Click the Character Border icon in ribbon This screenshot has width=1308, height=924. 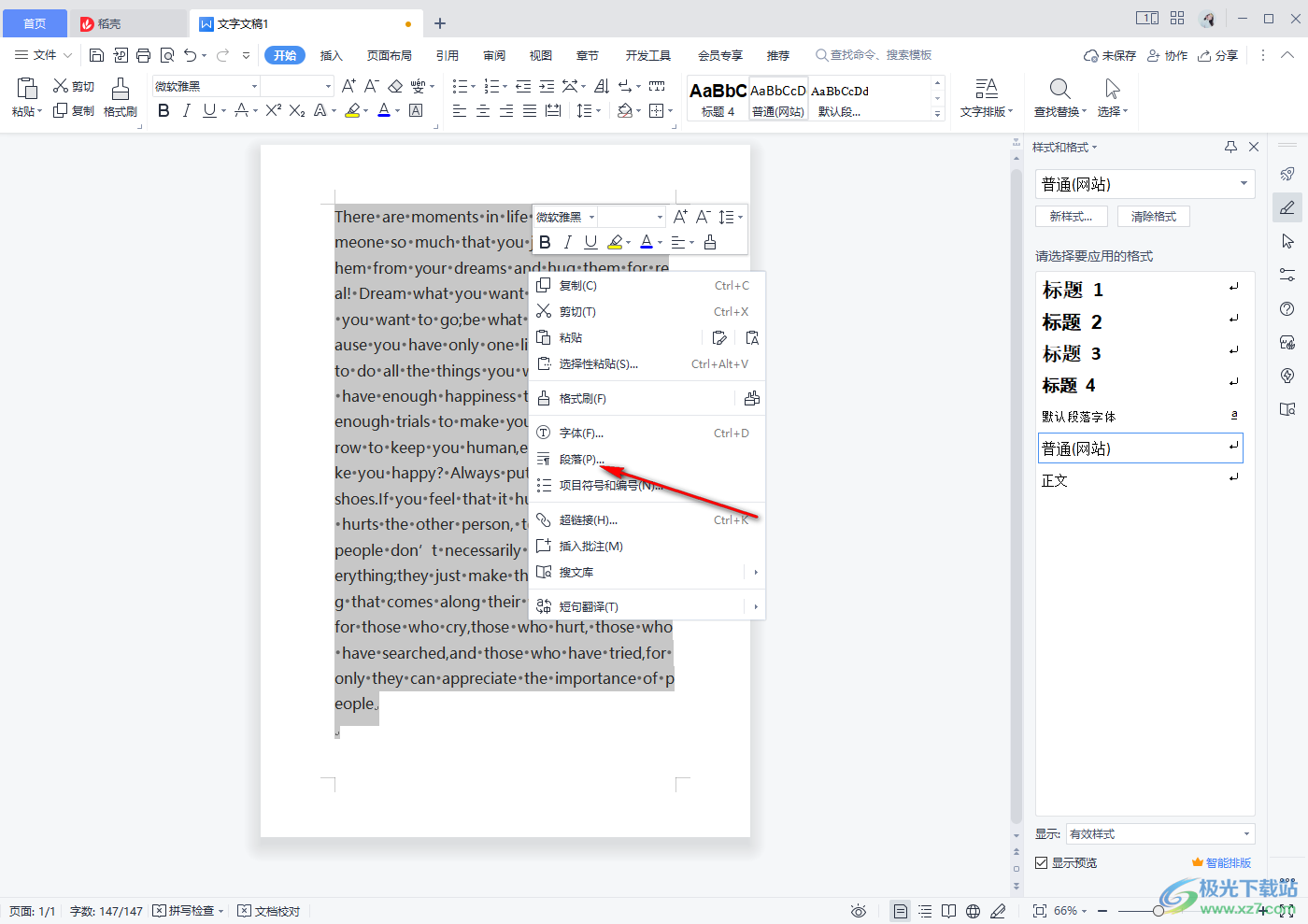pyautogui.click(x=417, y=110)
